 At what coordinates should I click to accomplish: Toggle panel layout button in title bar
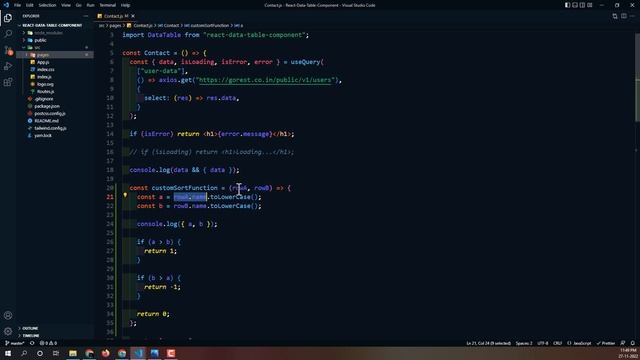(575, 5)
